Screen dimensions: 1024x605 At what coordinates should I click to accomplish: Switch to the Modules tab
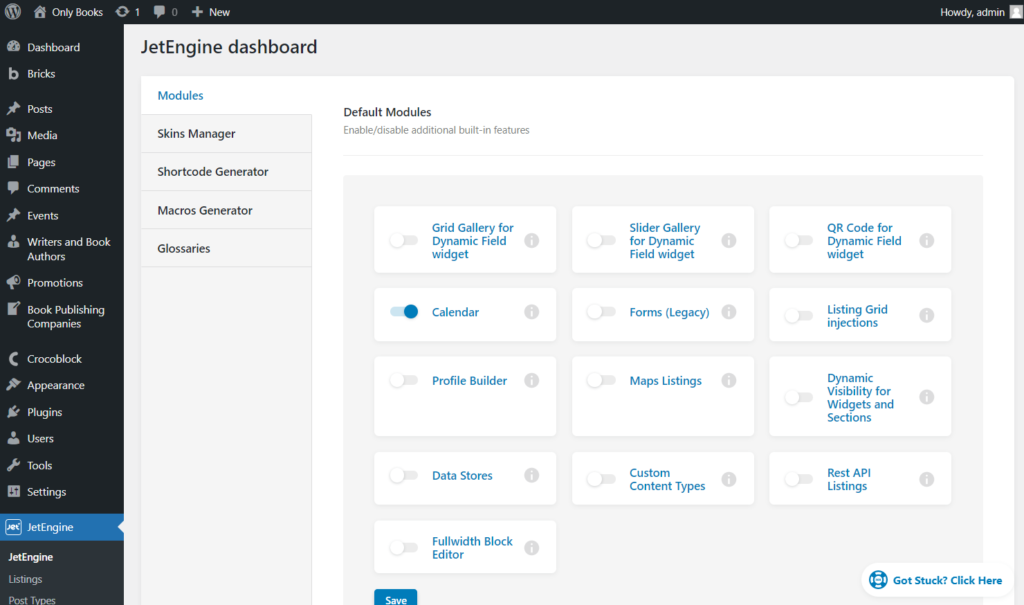click(x=226, y=95)
